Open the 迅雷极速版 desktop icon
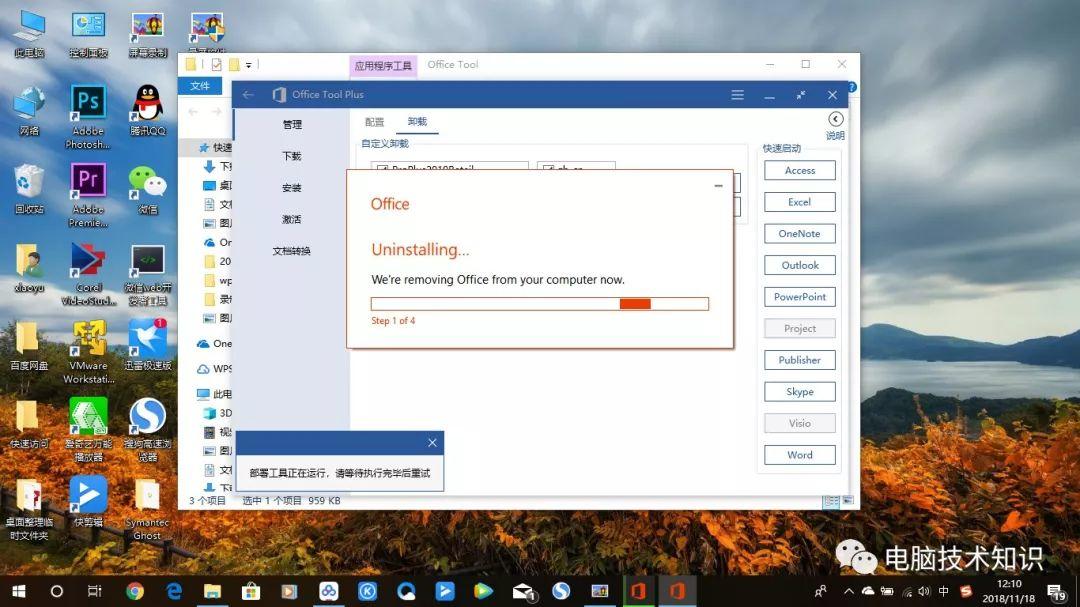This screenshot has width=1080, height=607. coord(147,344)
